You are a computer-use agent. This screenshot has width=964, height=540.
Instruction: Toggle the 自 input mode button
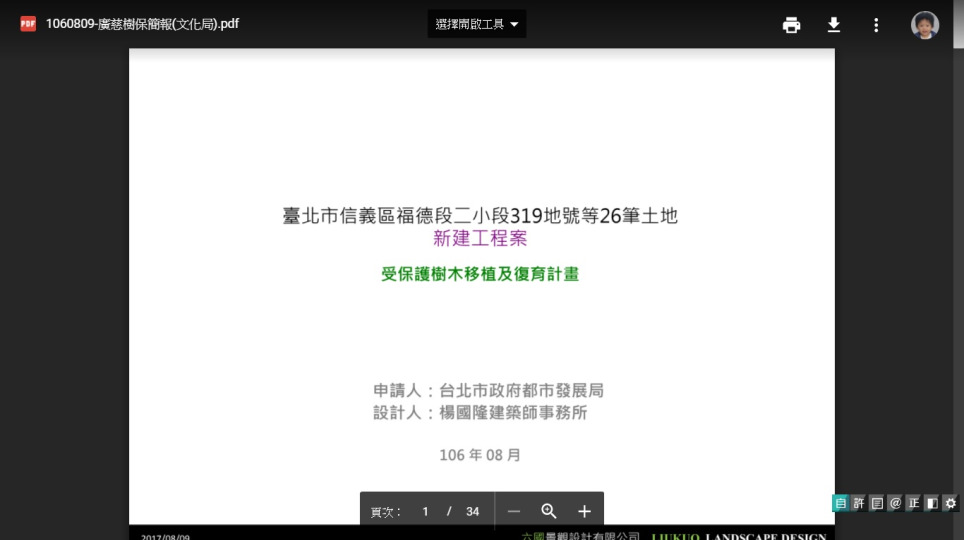pos(840,503)
